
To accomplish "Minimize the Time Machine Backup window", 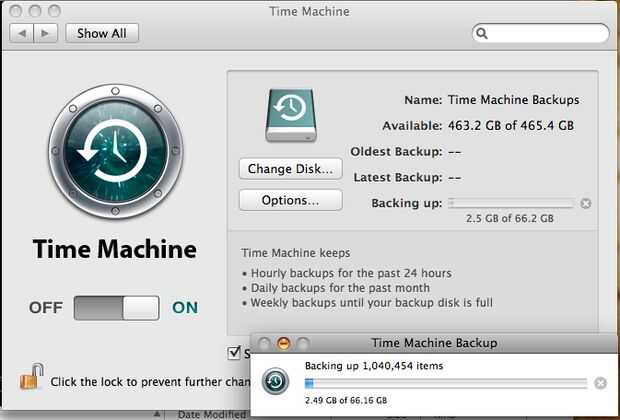I will point(284,343).
